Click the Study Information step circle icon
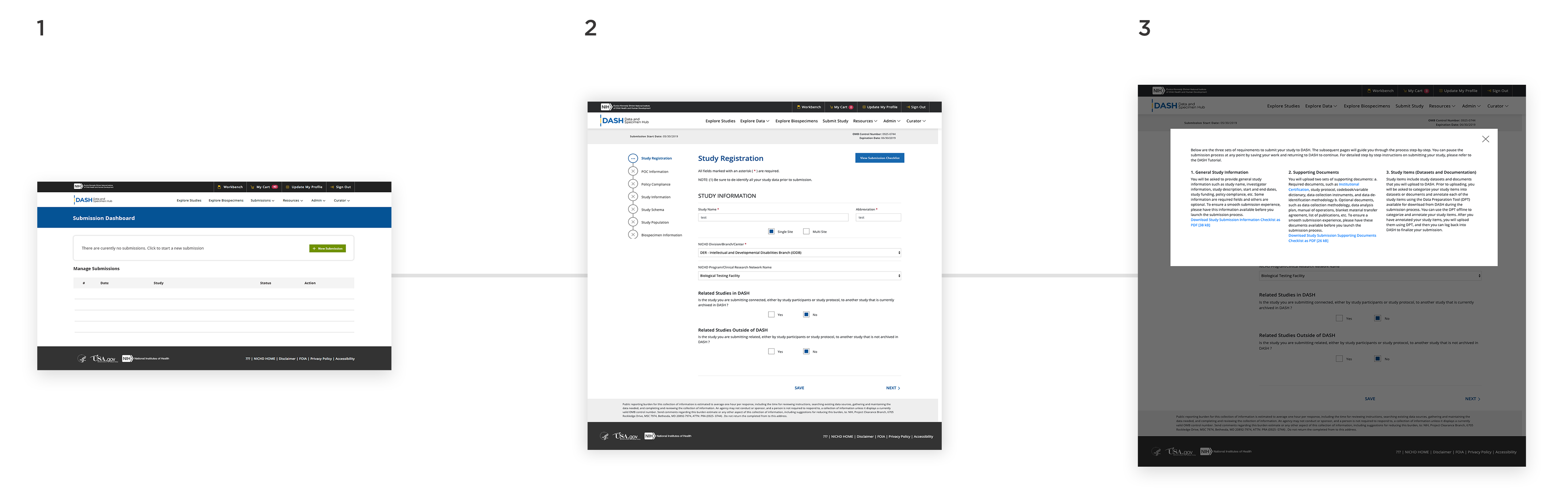 click(x=633, y=197)
